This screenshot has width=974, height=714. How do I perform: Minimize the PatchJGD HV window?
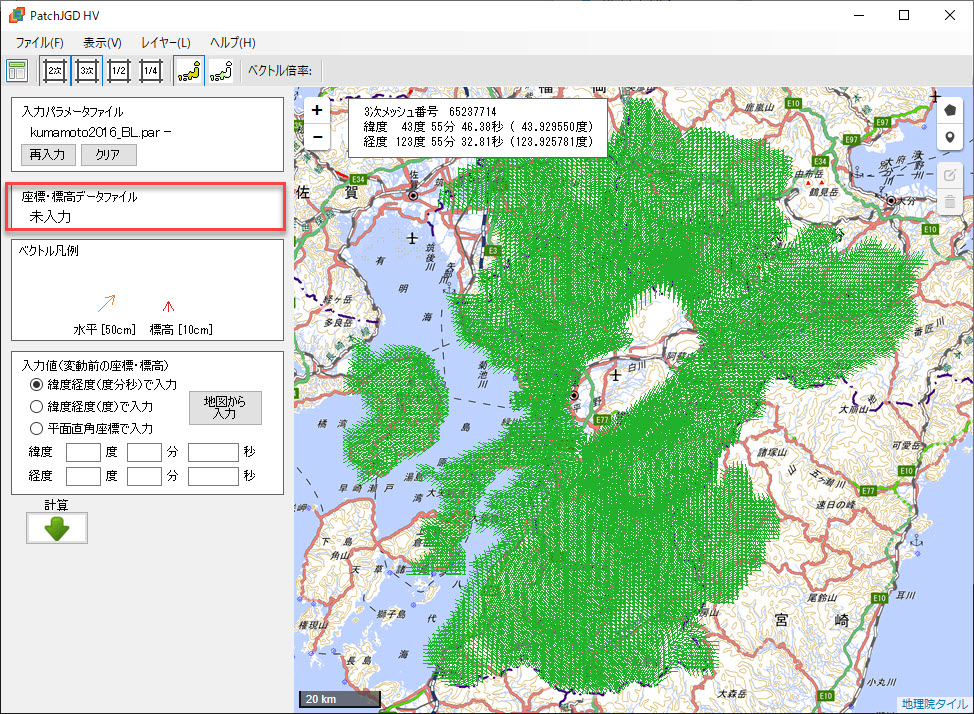(859, 15)
